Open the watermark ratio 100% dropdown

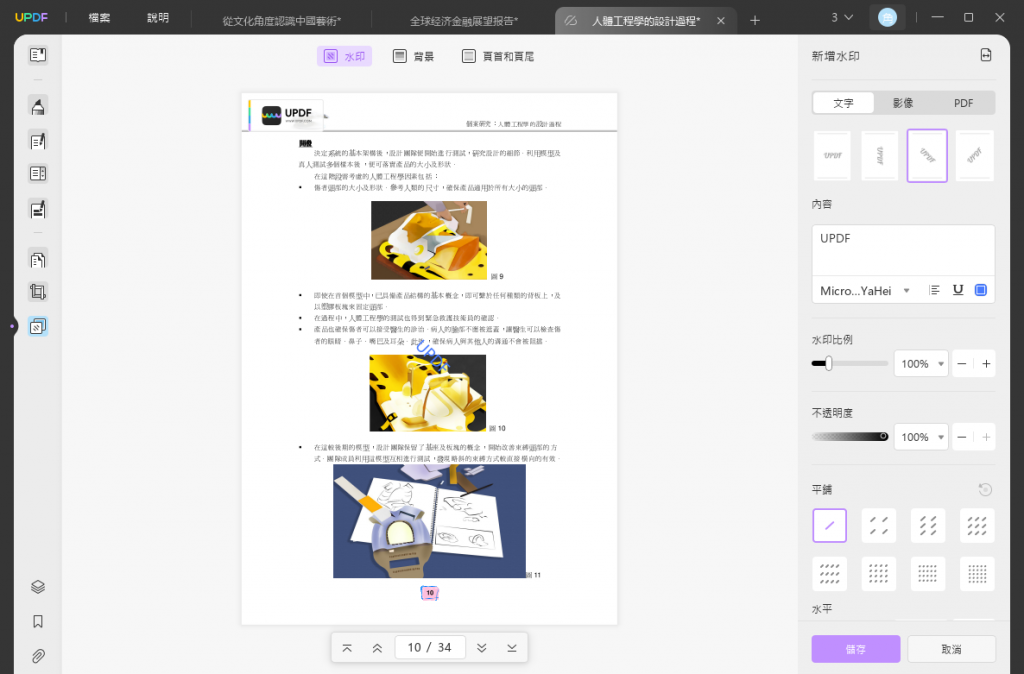click(921, 364)
